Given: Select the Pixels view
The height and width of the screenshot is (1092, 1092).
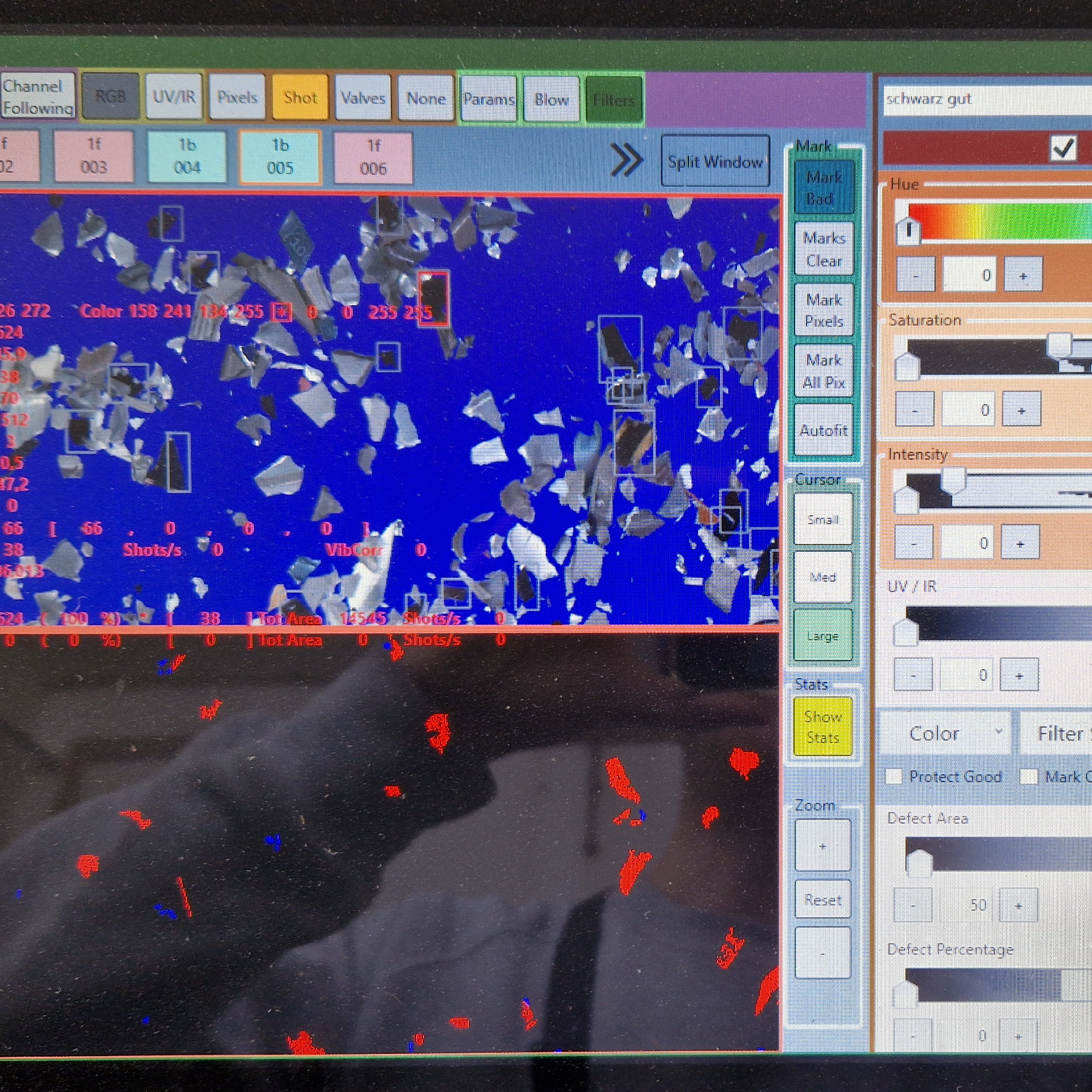Looking at the screenshot, I should tap(237, 97).
